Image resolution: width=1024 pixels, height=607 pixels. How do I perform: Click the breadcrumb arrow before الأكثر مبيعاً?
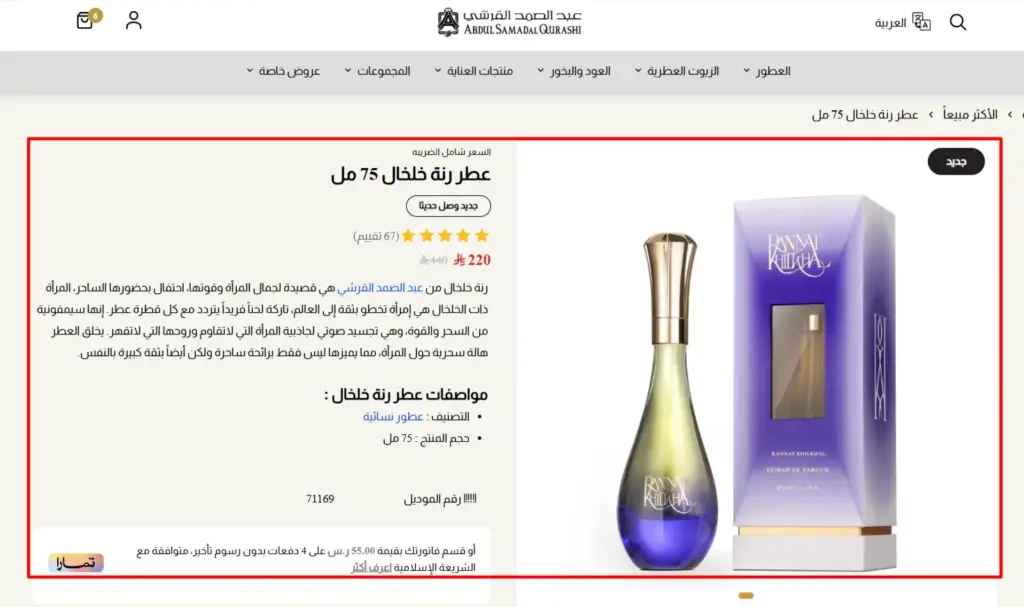point(1010,114)
